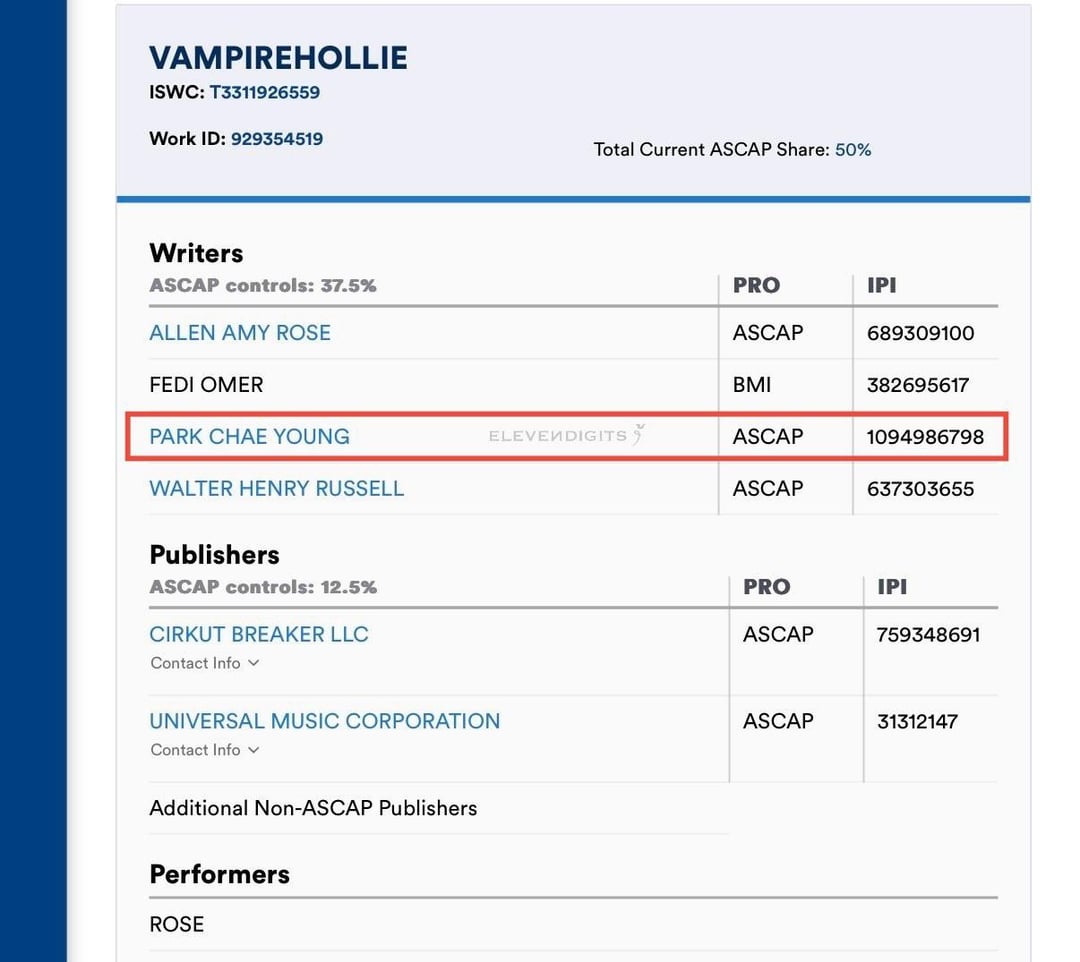Viewport: 1080px width, 962px height.
Task: Click the chevron beside Cirkut Breaker Contact Info
Action: coord(253,663)
